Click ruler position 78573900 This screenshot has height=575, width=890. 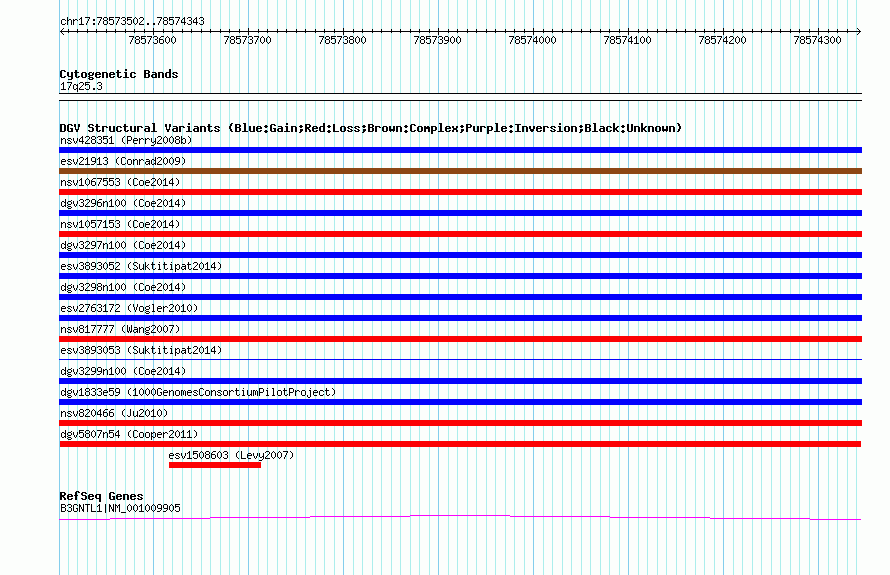(x=438, y=40)
